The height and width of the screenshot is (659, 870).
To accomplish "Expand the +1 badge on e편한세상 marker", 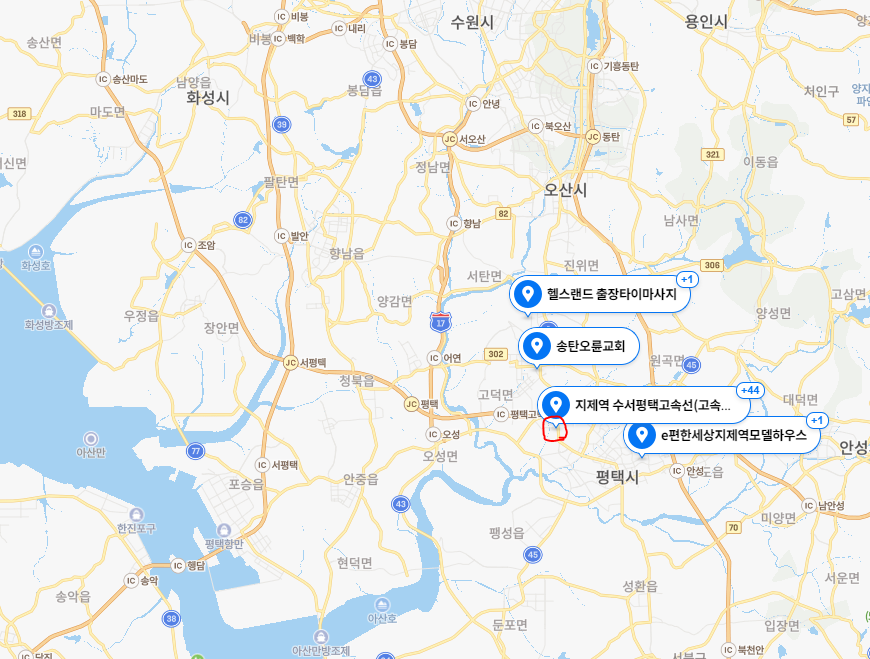I will 817,420.
